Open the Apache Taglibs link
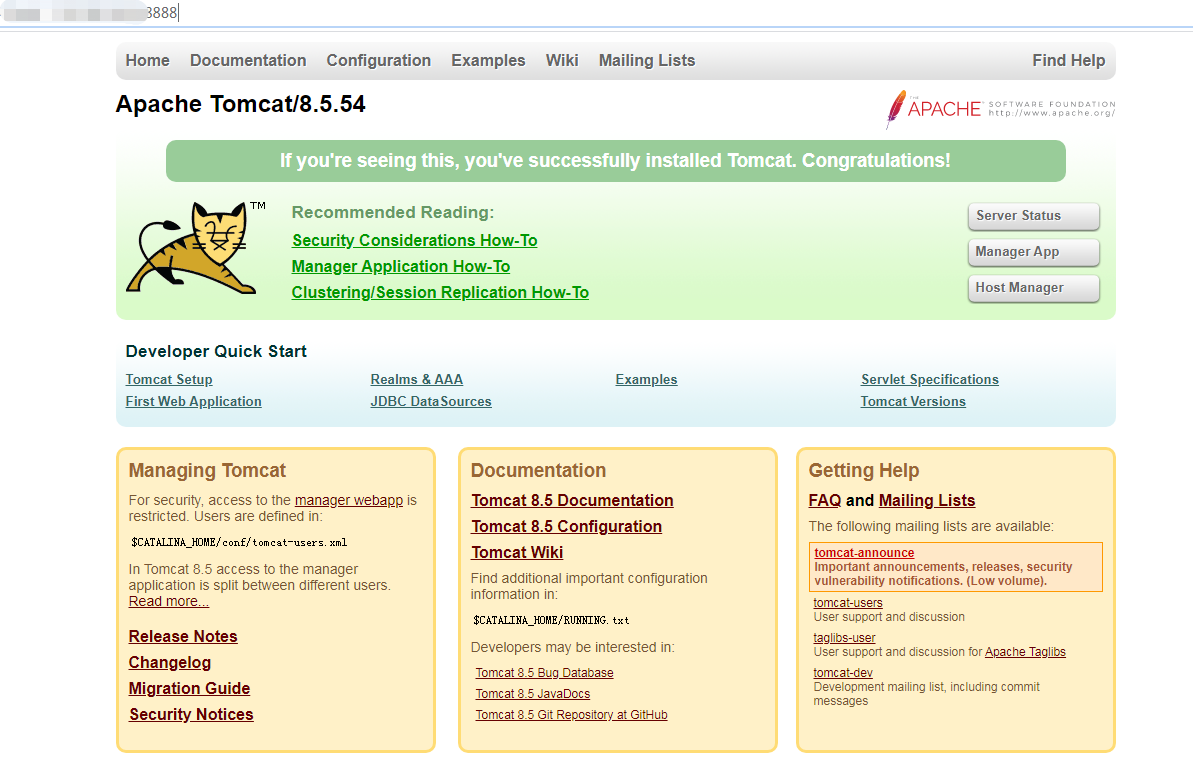1193x764 pixels. 1025,651
